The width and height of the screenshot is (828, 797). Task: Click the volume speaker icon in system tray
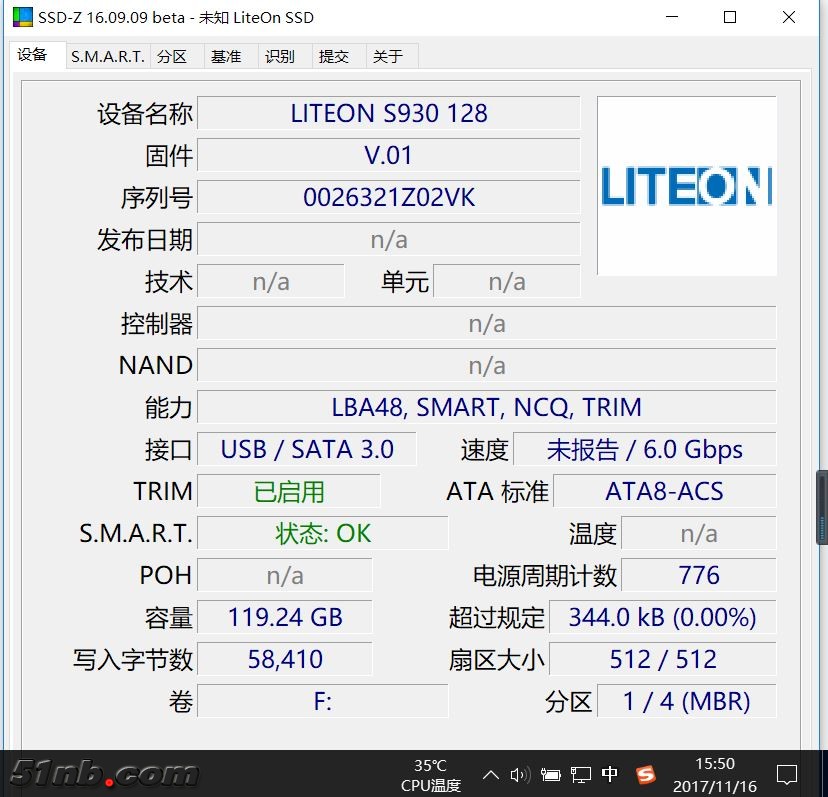(519, 774)
